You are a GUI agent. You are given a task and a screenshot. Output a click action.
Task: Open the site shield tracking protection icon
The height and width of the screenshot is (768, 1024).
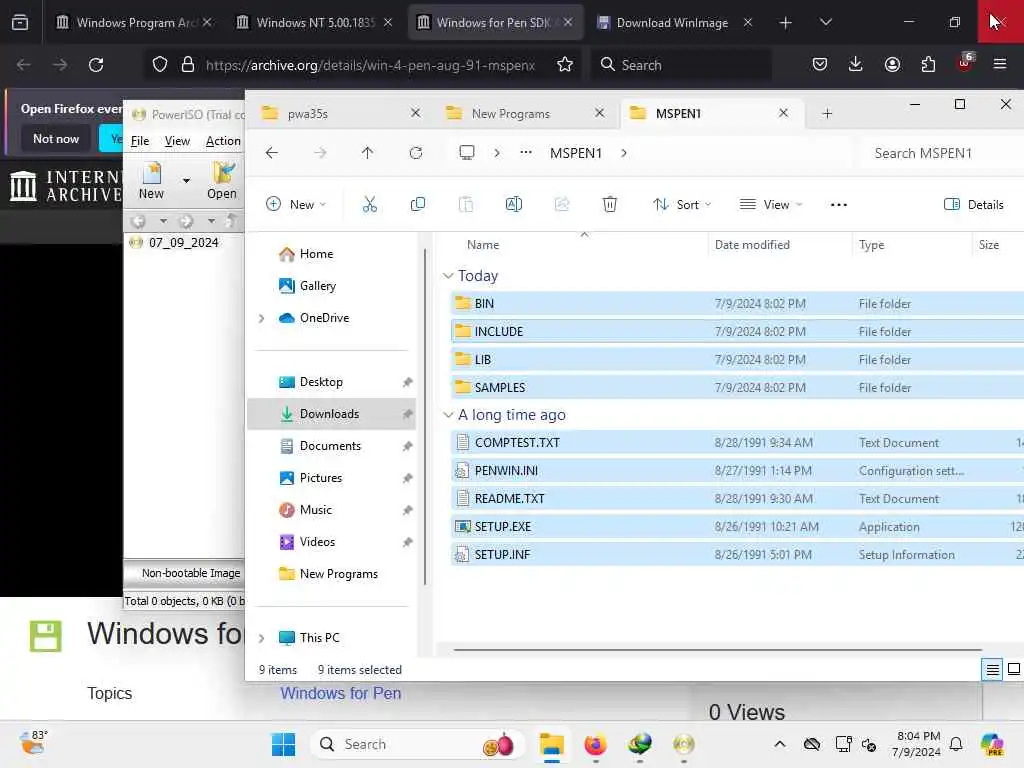point(160,65)
